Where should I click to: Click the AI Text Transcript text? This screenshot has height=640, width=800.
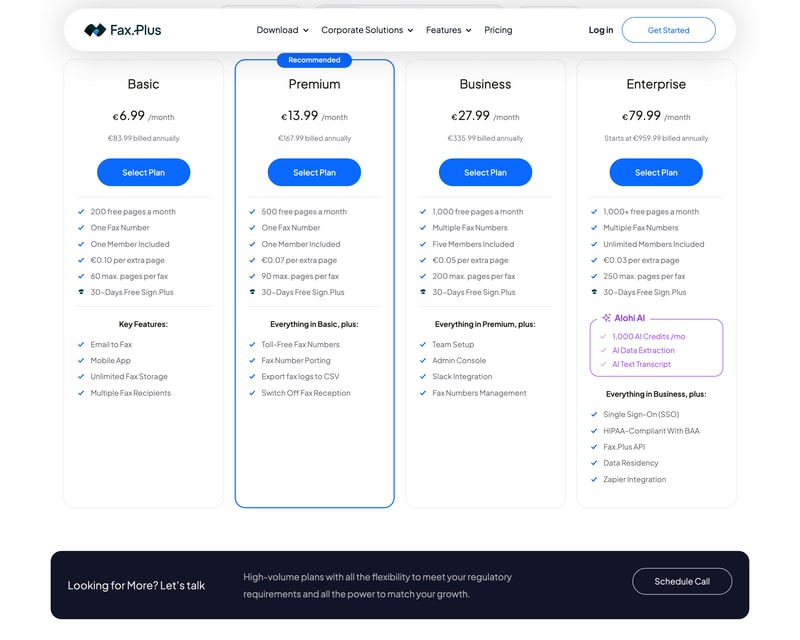click(641, 364)
